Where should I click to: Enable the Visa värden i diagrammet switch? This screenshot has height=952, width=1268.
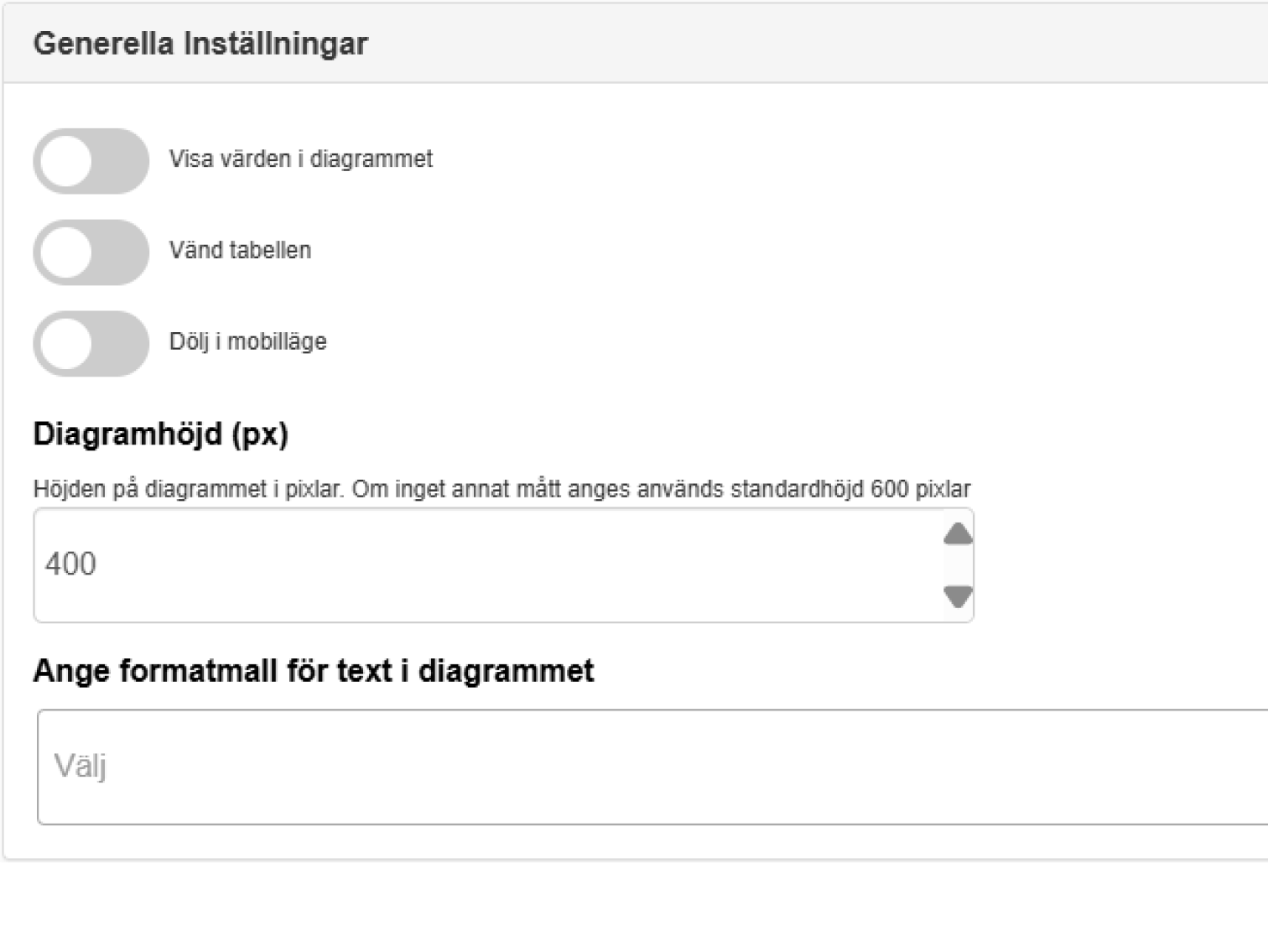tap(91, 161)
